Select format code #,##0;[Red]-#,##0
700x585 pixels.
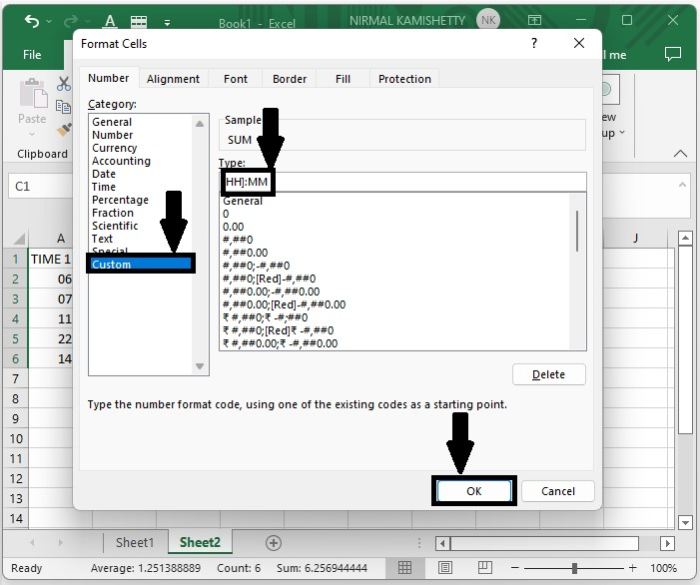coord(269,278)
